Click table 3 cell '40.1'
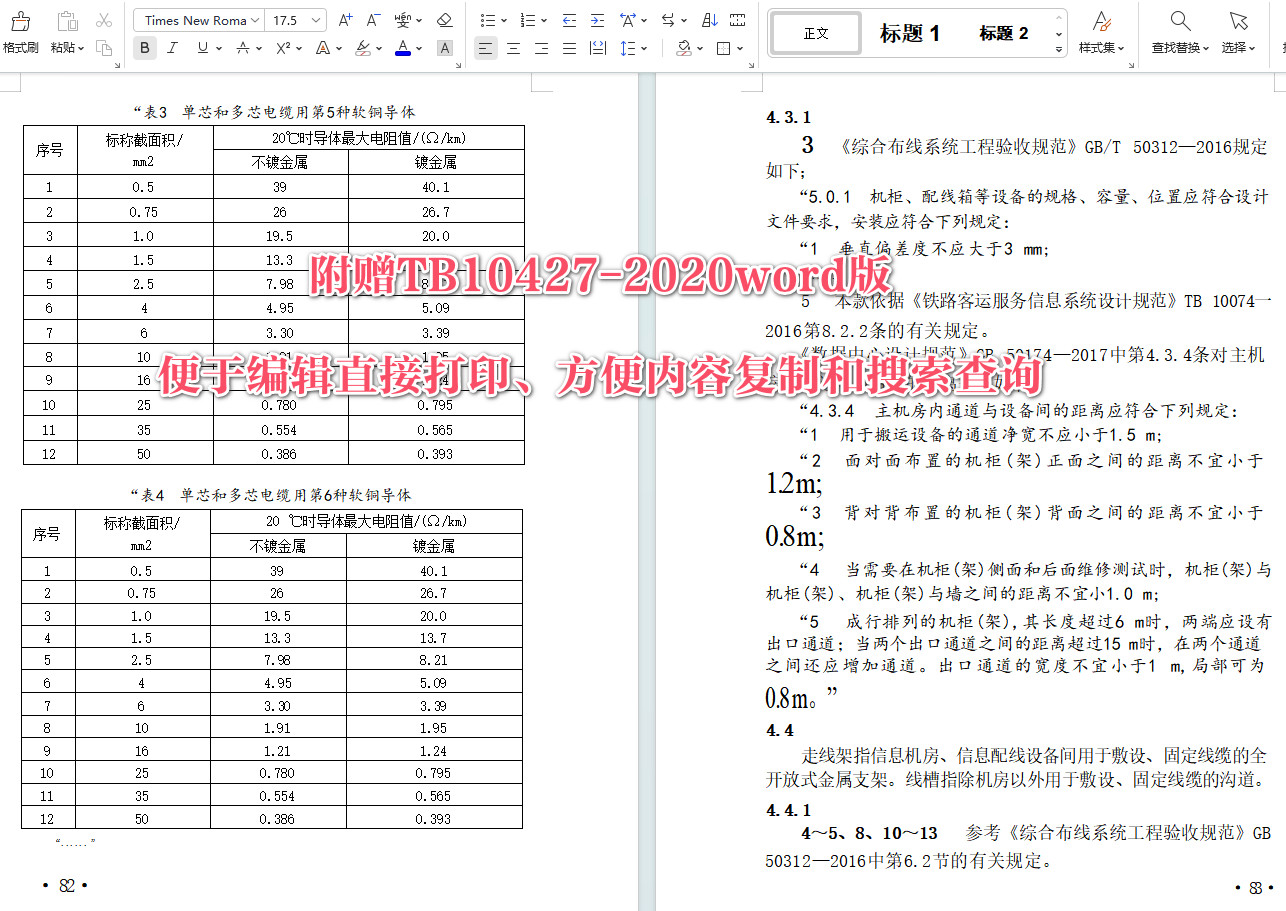Viewport: 1286px width, 911px height. (436, 187)
